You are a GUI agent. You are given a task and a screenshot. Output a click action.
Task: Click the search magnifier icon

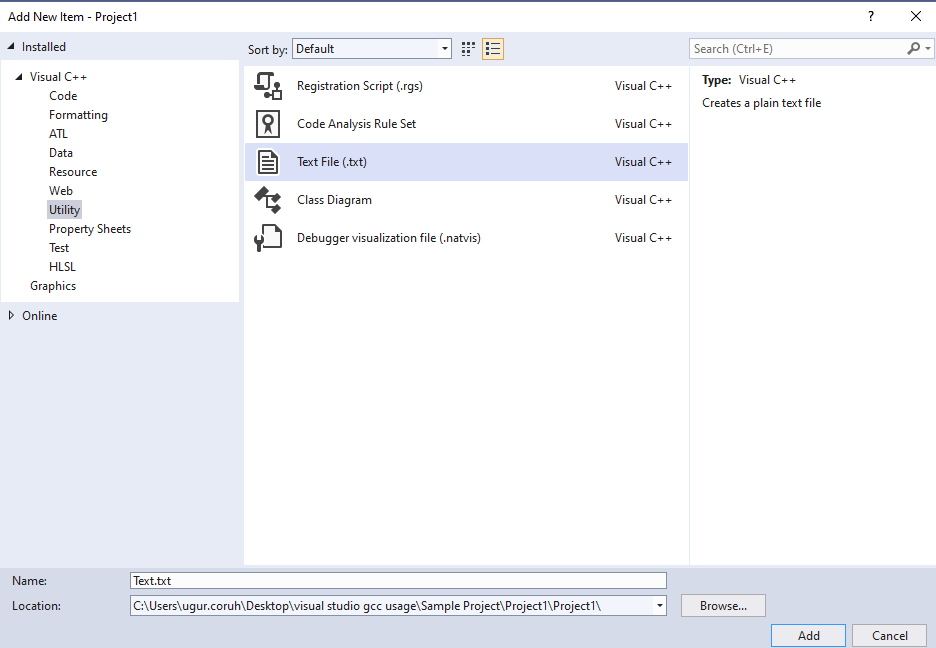tap(913, 48)
